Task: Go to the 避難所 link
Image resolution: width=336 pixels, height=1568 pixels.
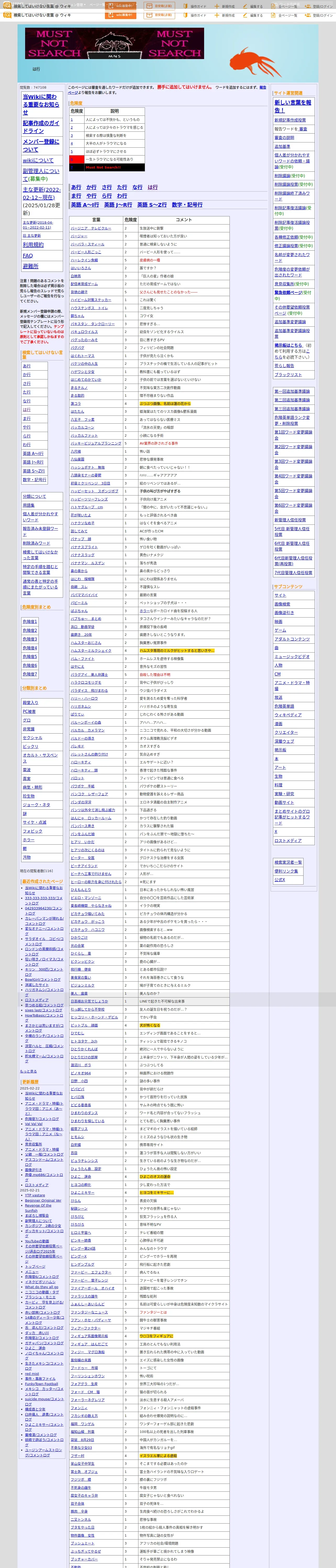Action: (x=31, y=266)
